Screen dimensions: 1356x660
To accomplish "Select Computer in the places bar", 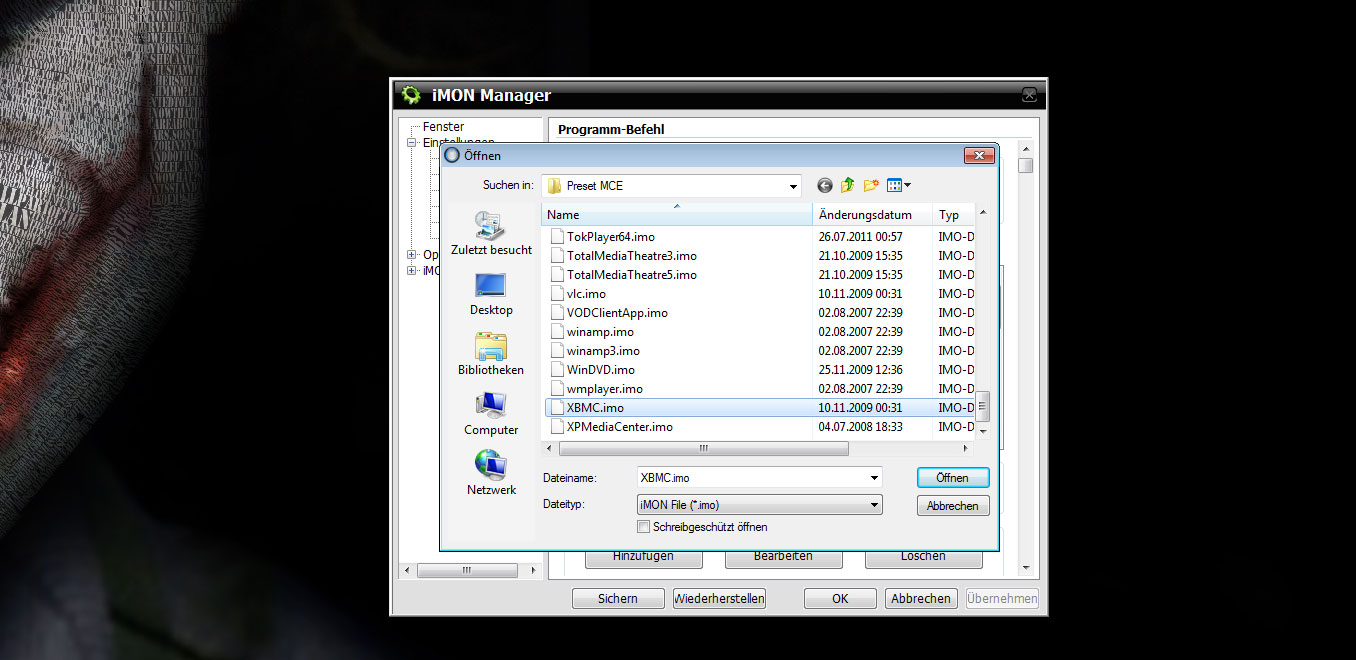I will click(x=491, y=414).
